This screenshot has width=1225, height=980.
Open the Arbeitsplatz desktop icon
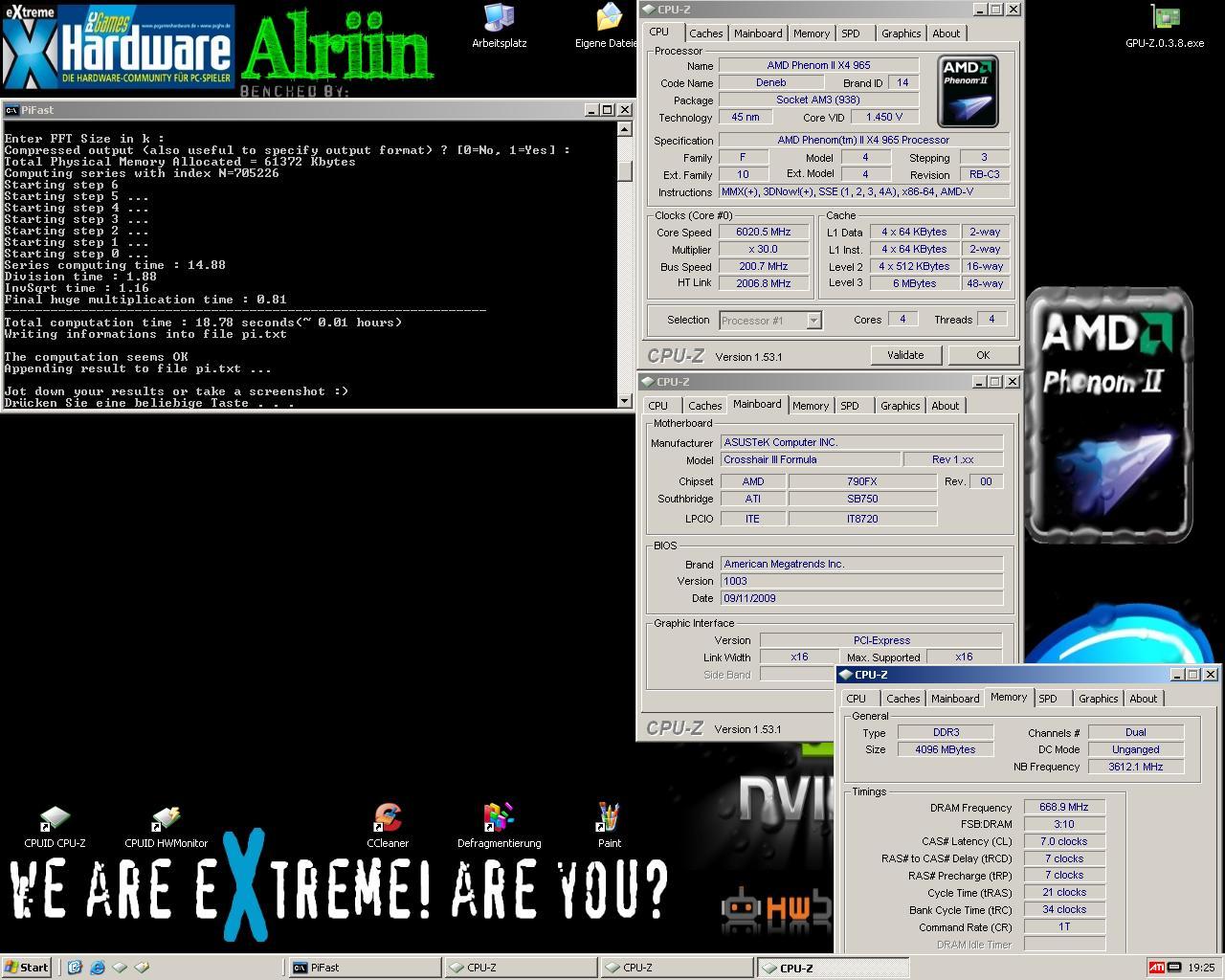click(499, 26)
